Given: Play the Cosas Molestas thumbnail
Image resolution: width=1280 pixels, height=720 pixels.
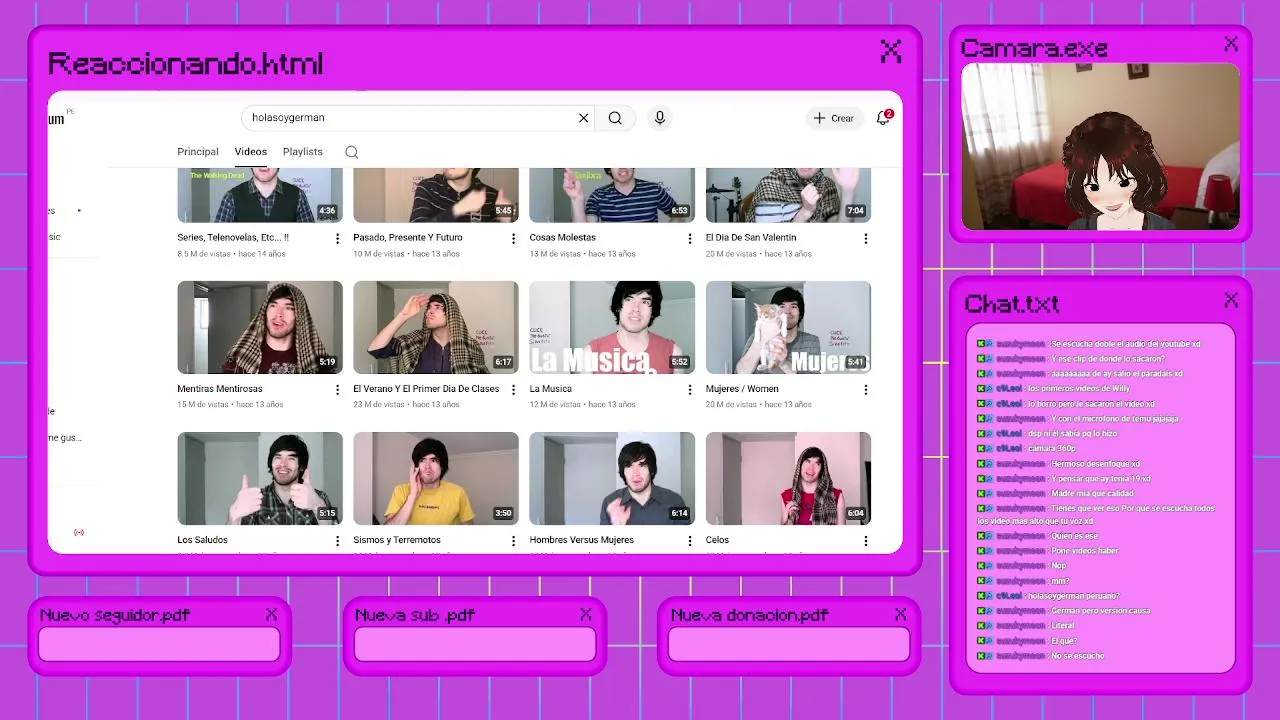Looking at the screenshot, I should click(x=612, y=195).
